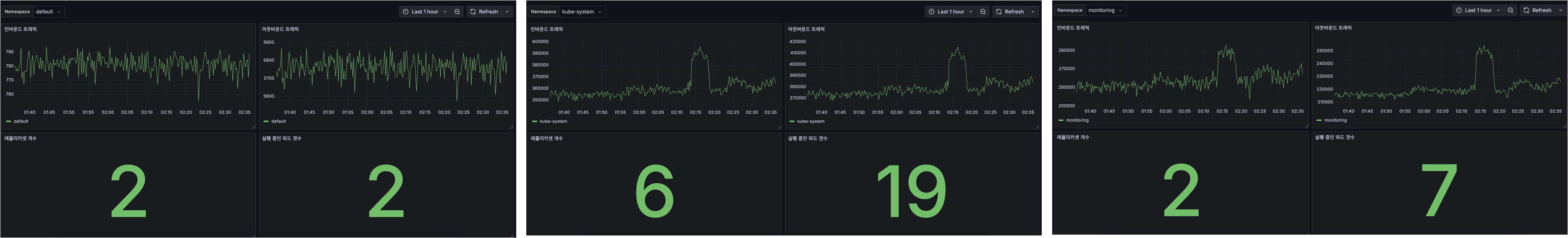Click running pods value 7 in monitoring dashboard
Image resolution: width=1568 pixels, height=238 pixels.
coord(1439,190)
